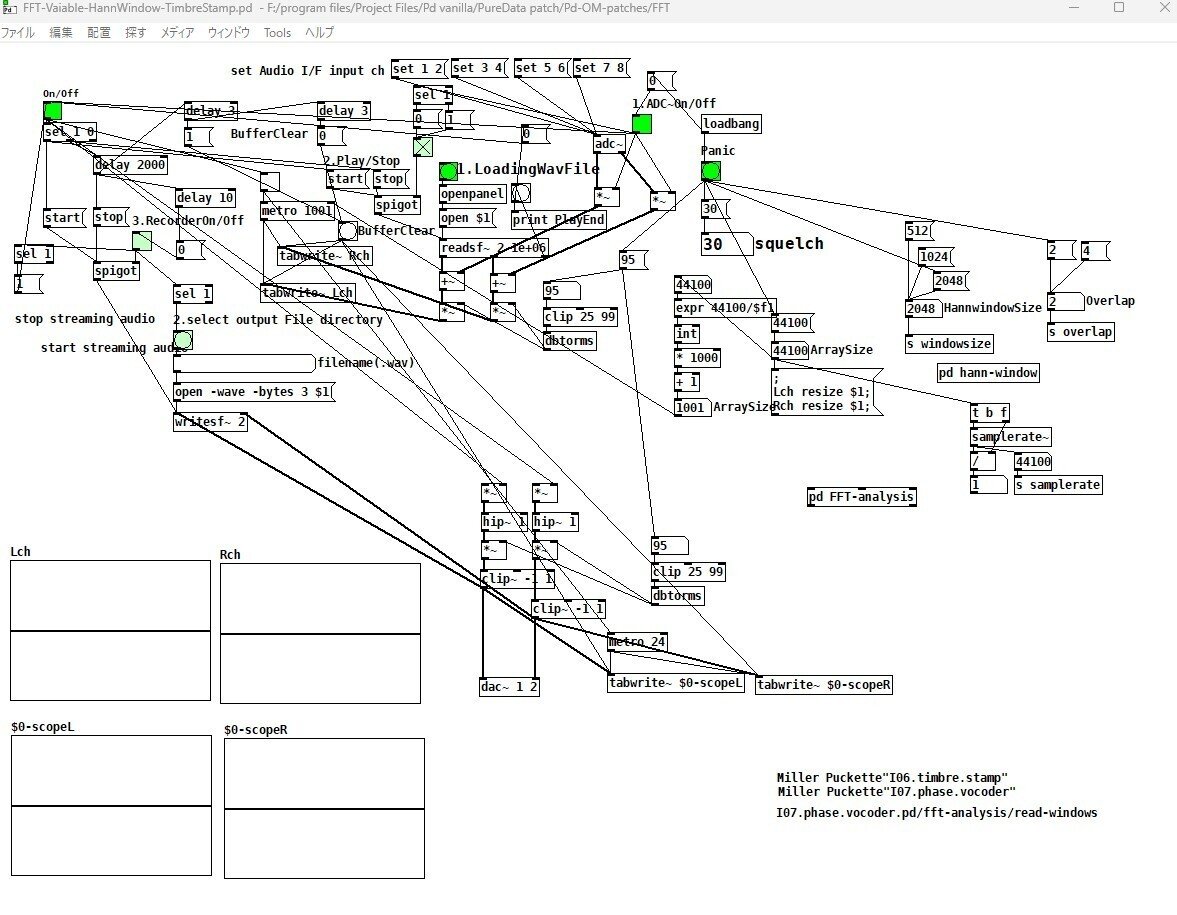This screenshot has height=915, width=1177.
Task: Select the openpanel object
Action: [x=473, y=194]
